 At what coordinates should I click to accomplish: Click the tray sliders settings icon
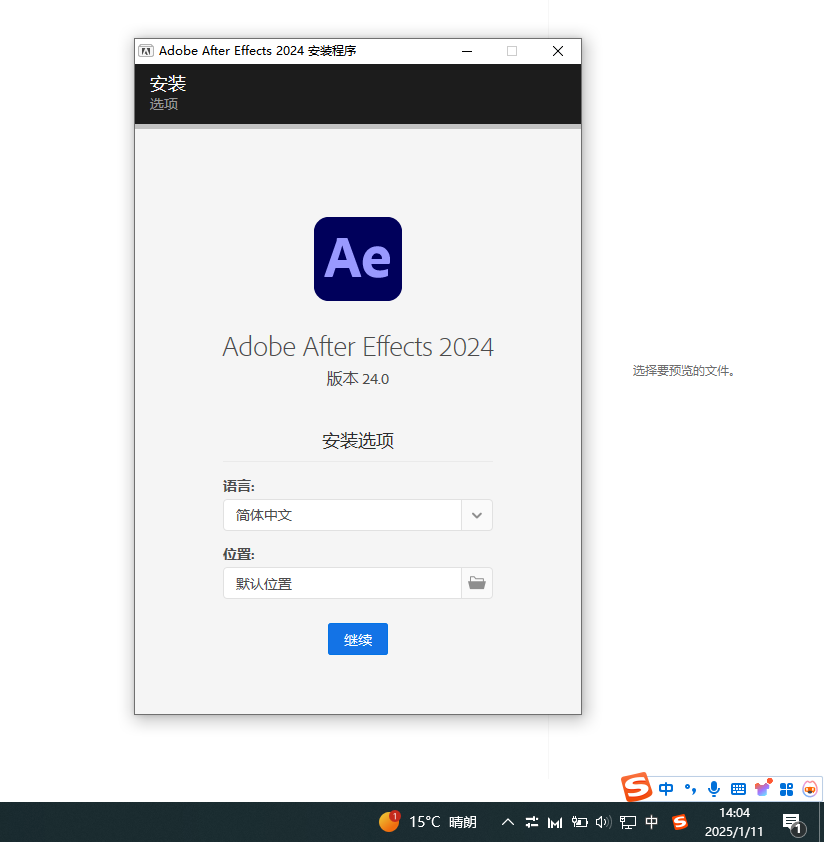[532, 822]
